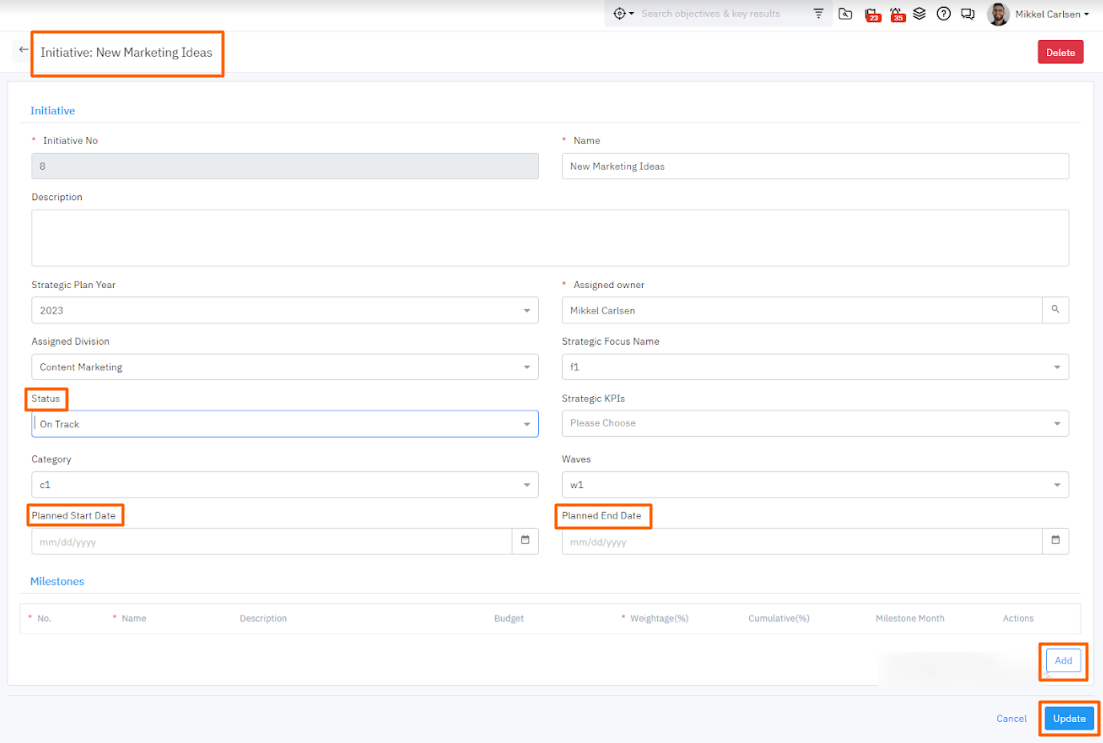Viewport: 1103px width, 743px height.
Task: Click the red Delete button
Action: [x=1060, y=53]
